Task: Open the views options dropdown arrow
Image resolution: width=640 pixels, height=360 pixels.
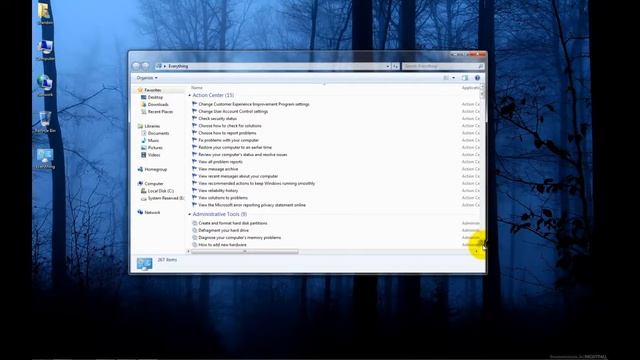Action: 453,78
